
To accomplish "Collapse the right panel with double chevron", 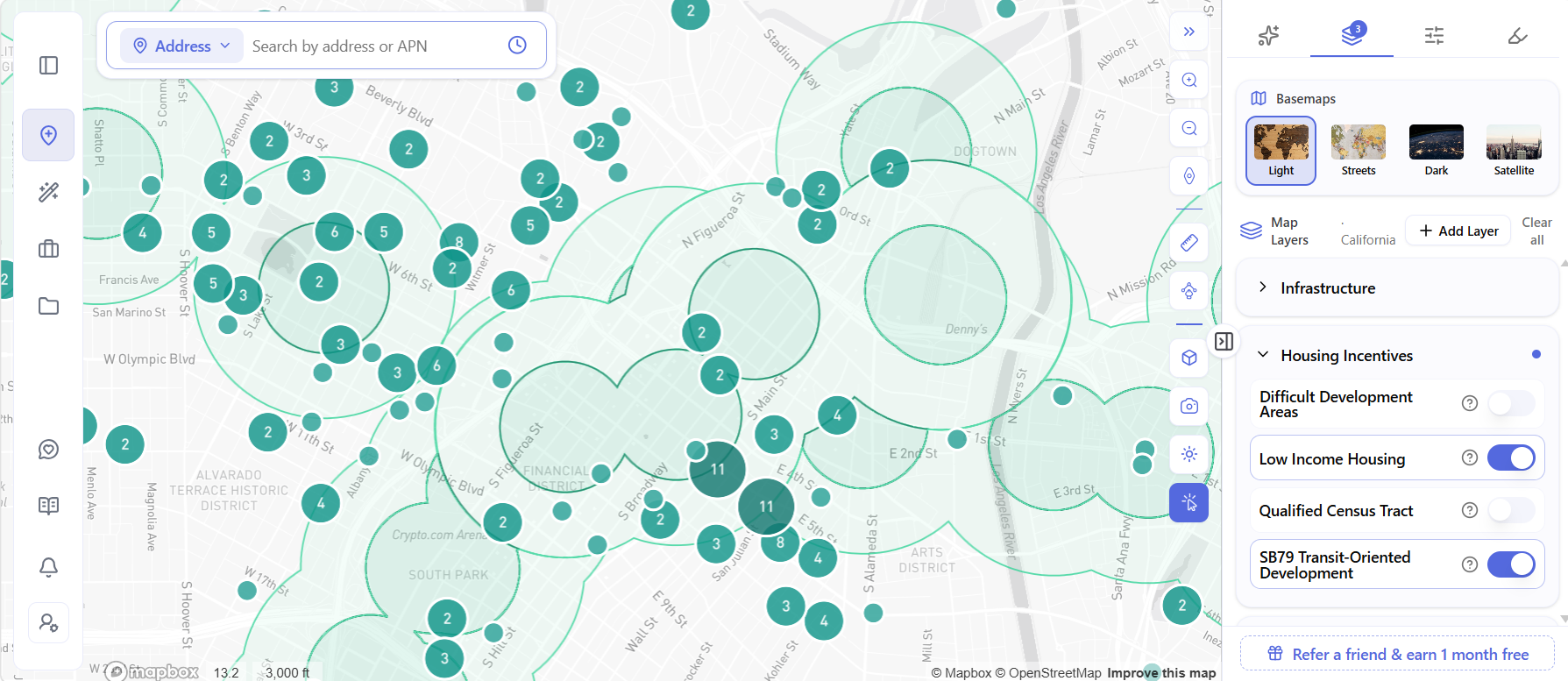I will pos(1189,32).
